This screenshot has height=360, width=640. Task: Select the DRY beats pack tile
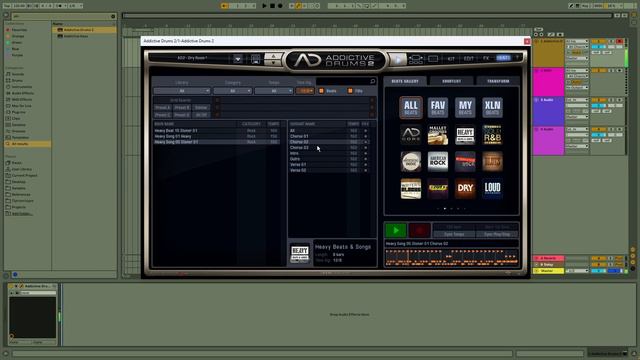click(x=465, y=189)
